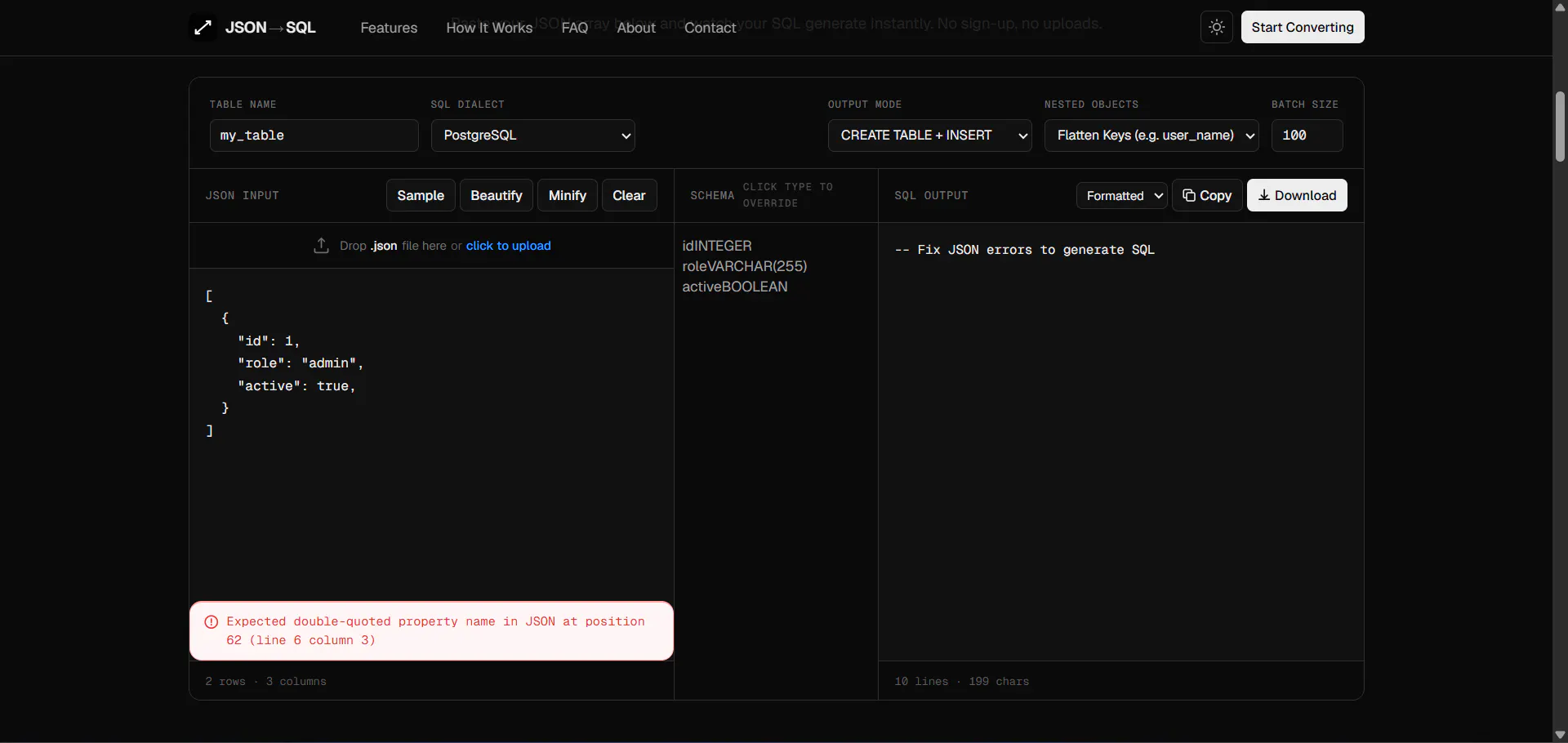Click the copy icon in Copy button
Viewport: 1568px width, 743px height.
pos(1189,195)
